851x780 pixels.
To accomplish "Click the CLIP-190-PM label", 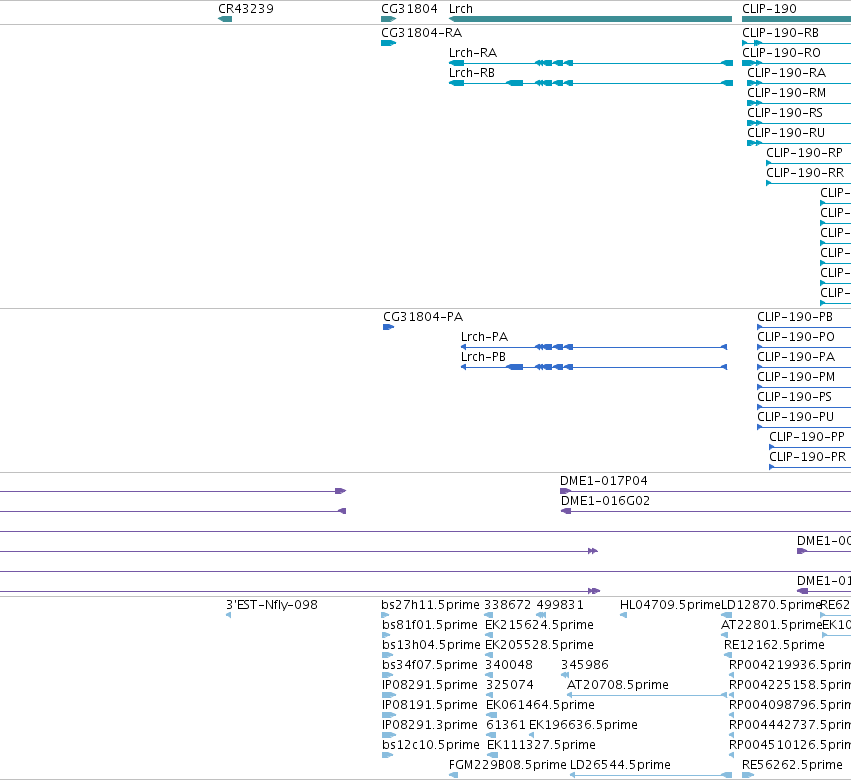I will [796, 377].
